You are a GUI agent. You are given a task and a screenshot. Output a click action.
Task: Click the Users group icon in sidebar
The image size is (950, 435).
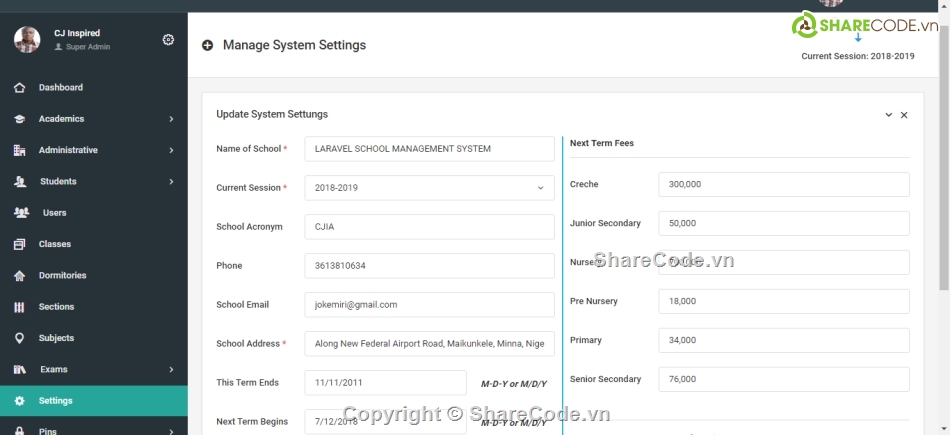21,213
